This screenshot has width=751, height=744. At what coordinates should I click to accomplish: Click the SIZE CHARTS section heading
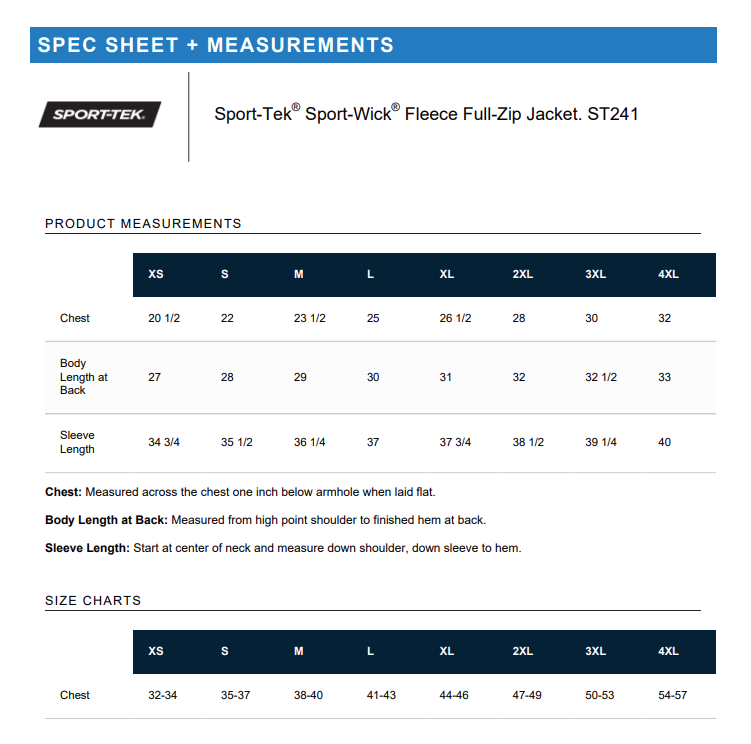point(93,601)
